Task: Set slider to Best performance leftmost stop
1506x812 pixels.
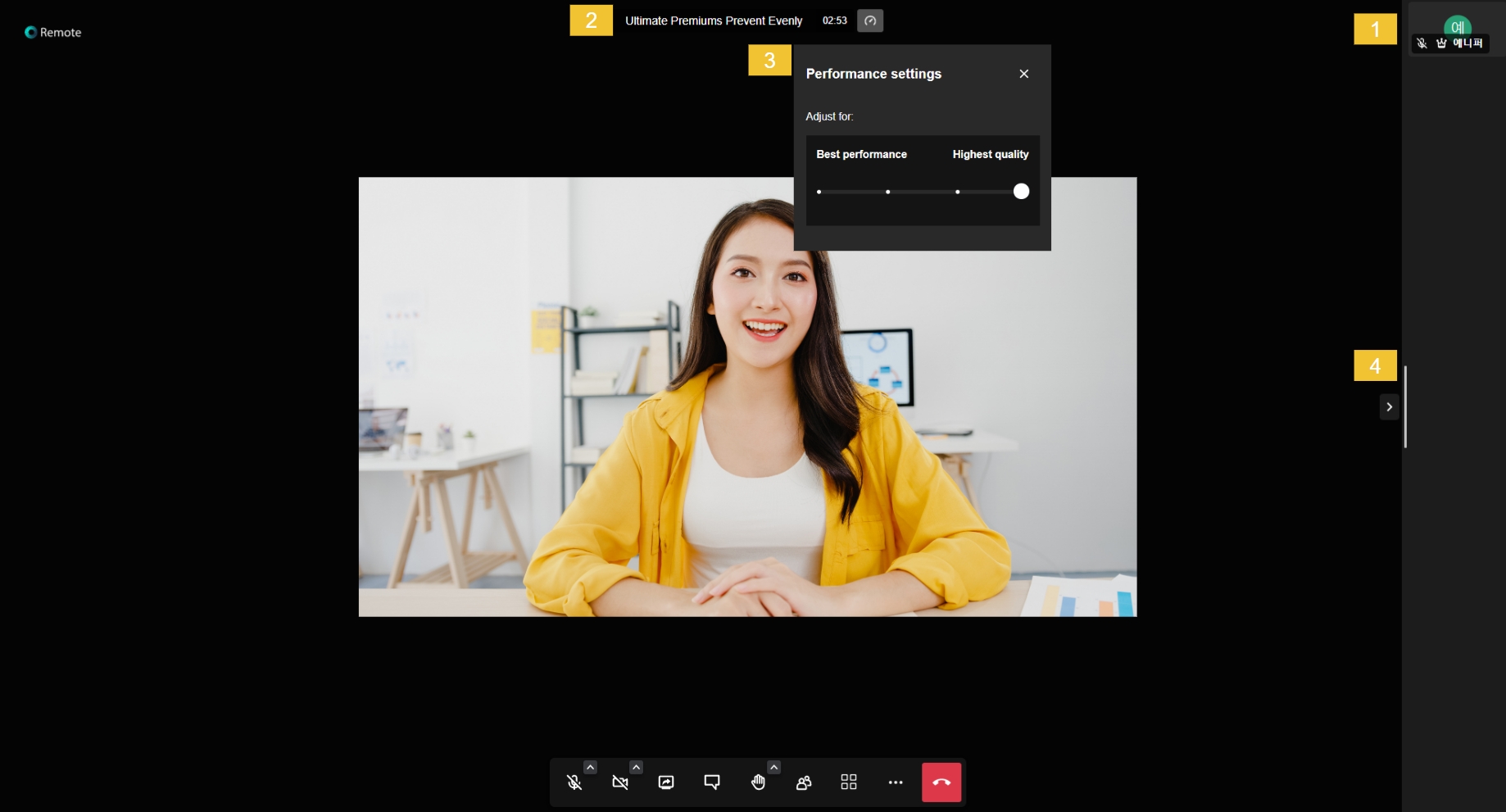Action: 819,192
